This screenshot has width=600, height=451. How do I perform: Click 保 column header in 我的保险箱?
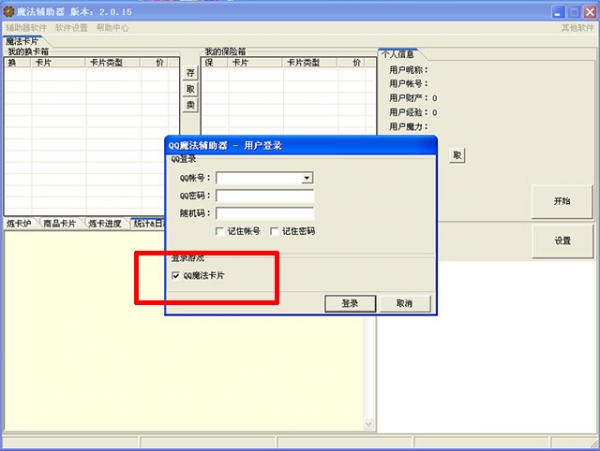tap(215, 63)
